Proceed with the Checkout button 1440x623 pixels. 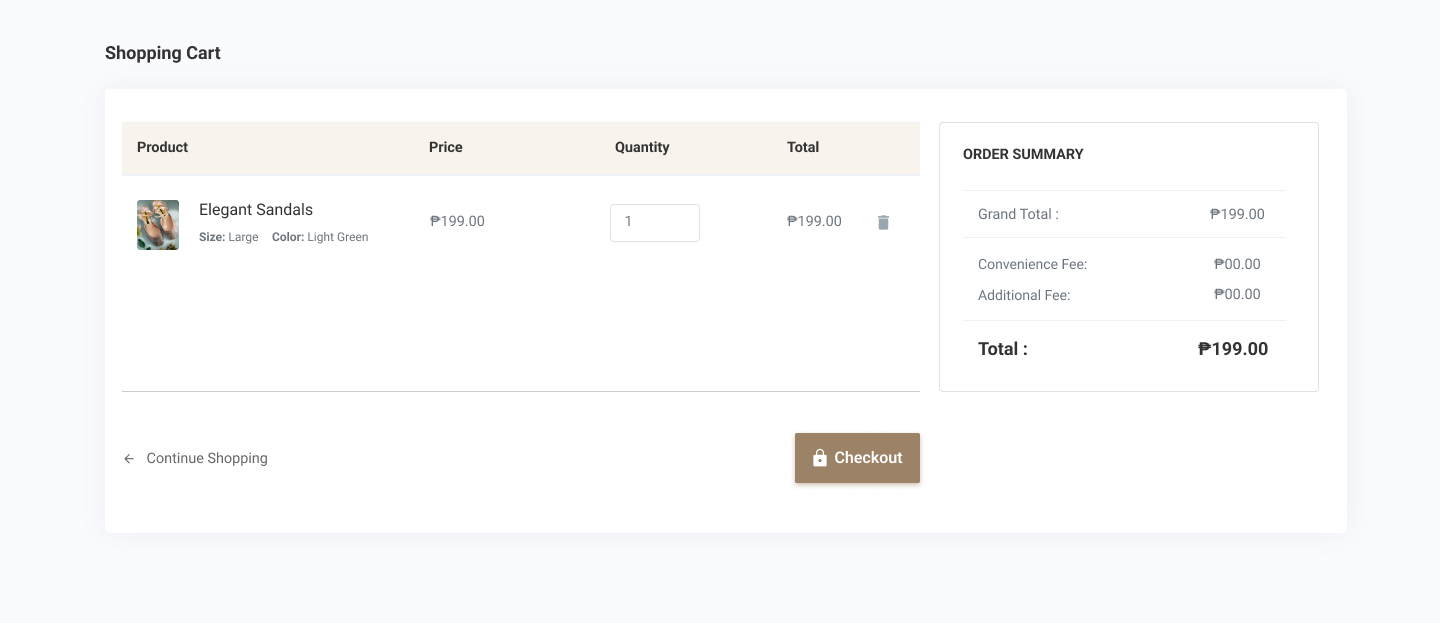click(x=857, y=458)
